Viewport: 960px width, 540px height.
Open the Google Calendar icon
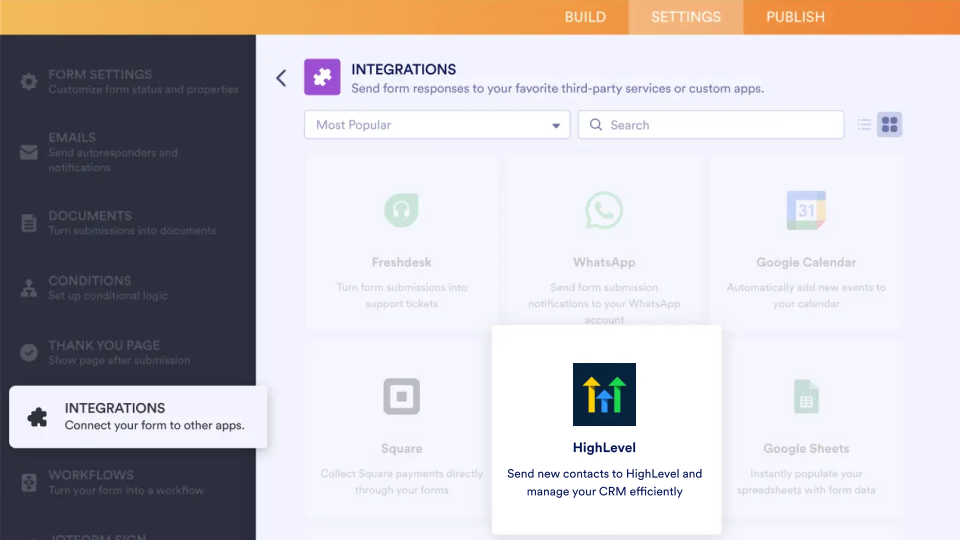[x=805, y=211]
